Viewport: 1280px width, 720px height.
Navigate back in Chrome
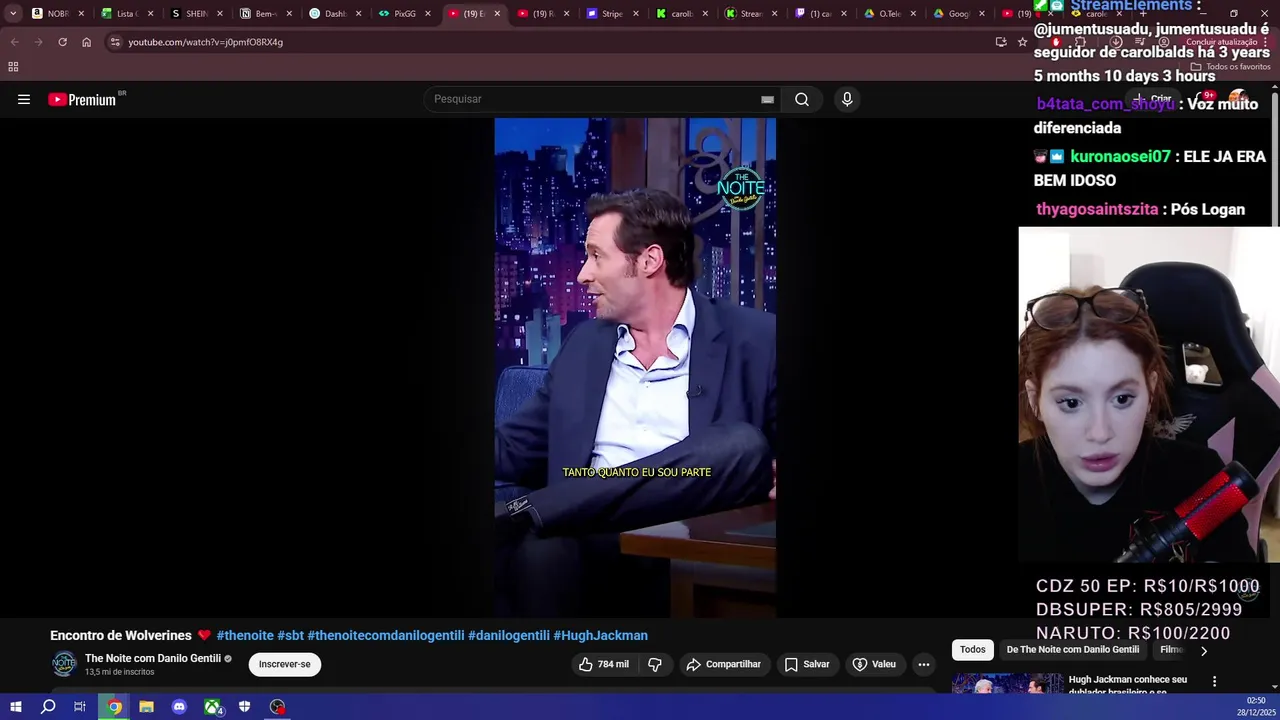point(14,42)
